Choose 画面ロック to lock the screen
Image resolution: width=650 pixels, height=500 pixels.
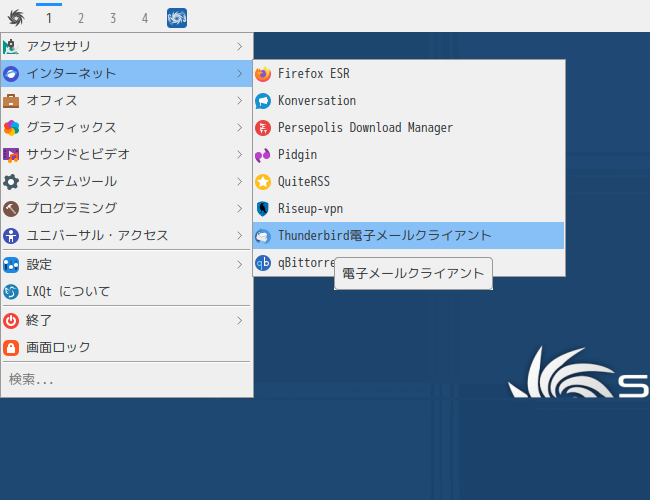[126, 347]
